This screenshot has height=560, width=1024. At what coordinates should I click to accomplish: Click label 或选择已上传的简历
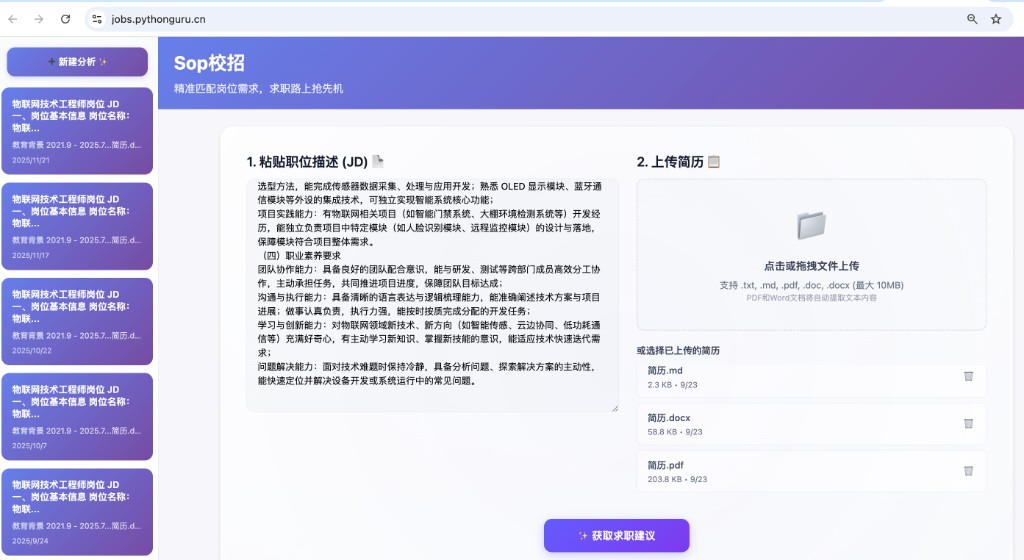click(x=678, y=350)
